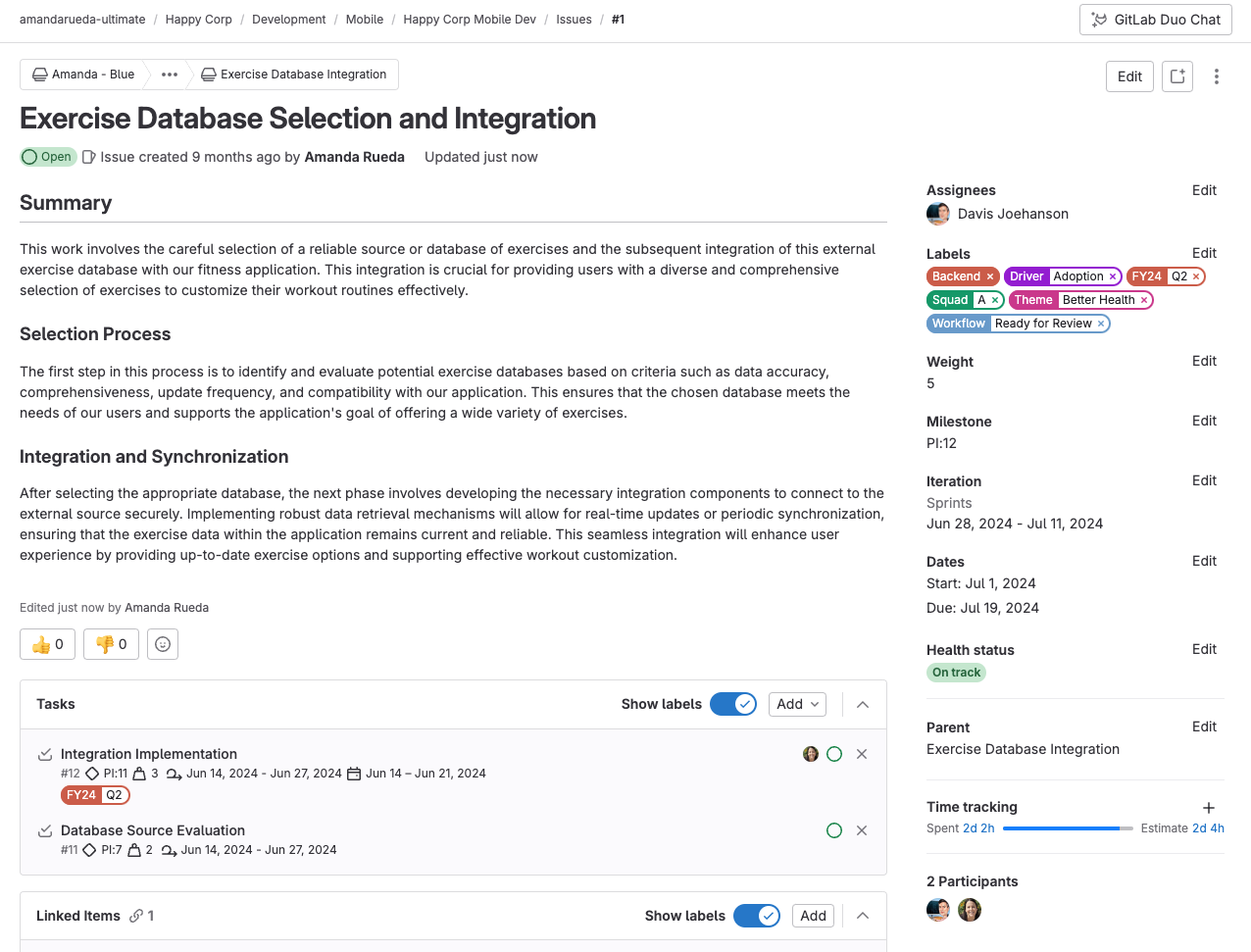Screen dimensions: 1251x952
Task: Click assignee avatar on Integration Implementation task
Action: click(811, 754)
